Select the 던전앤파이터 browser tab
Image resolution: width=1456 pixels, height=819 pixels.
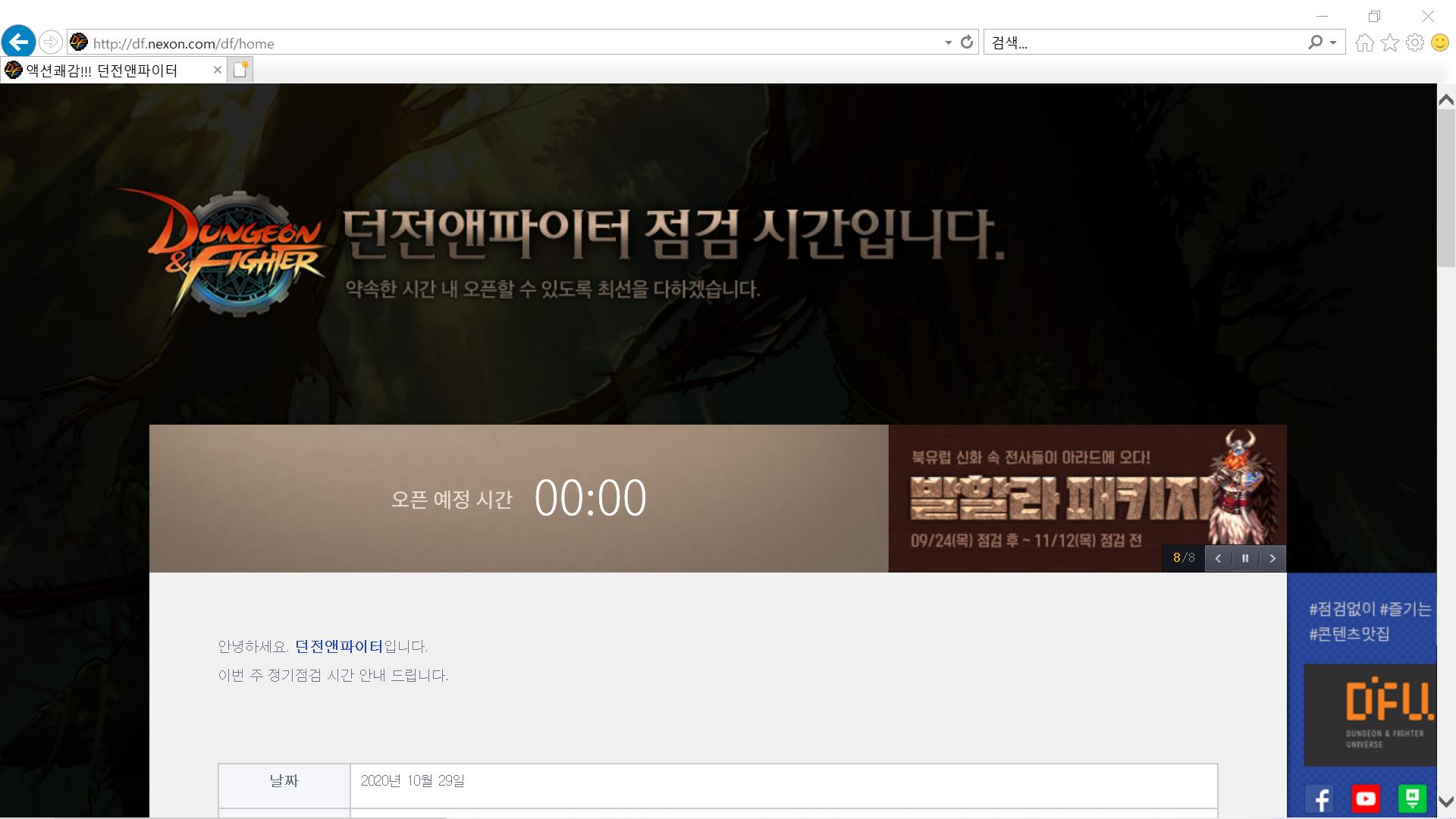point(102,71)
